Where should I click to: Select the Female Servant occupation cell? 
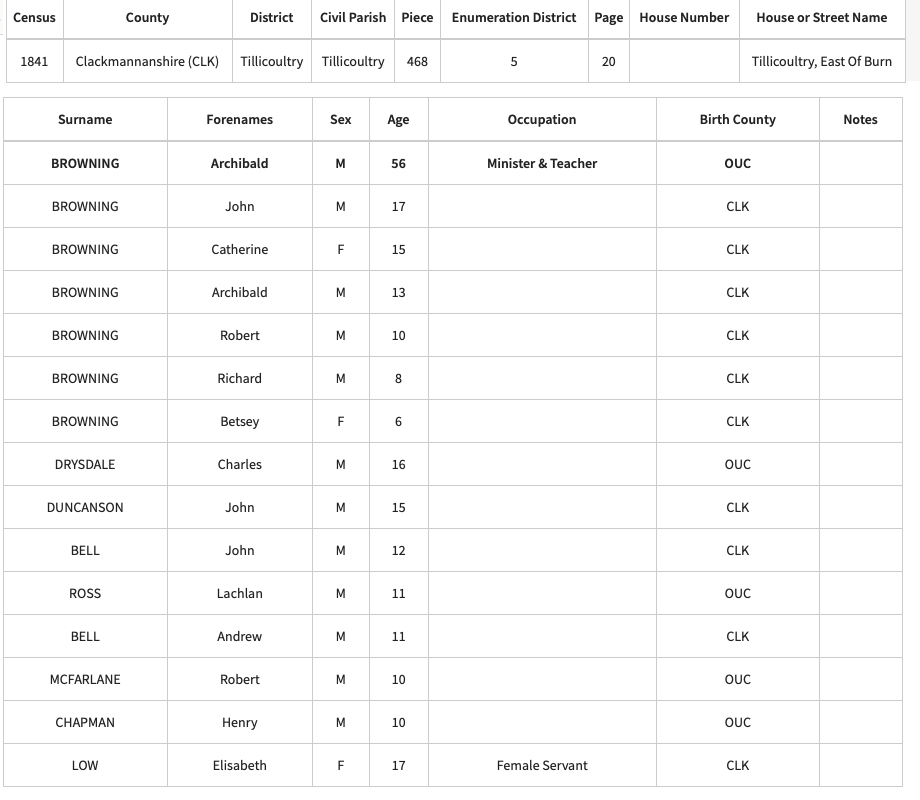click(541, 765)
